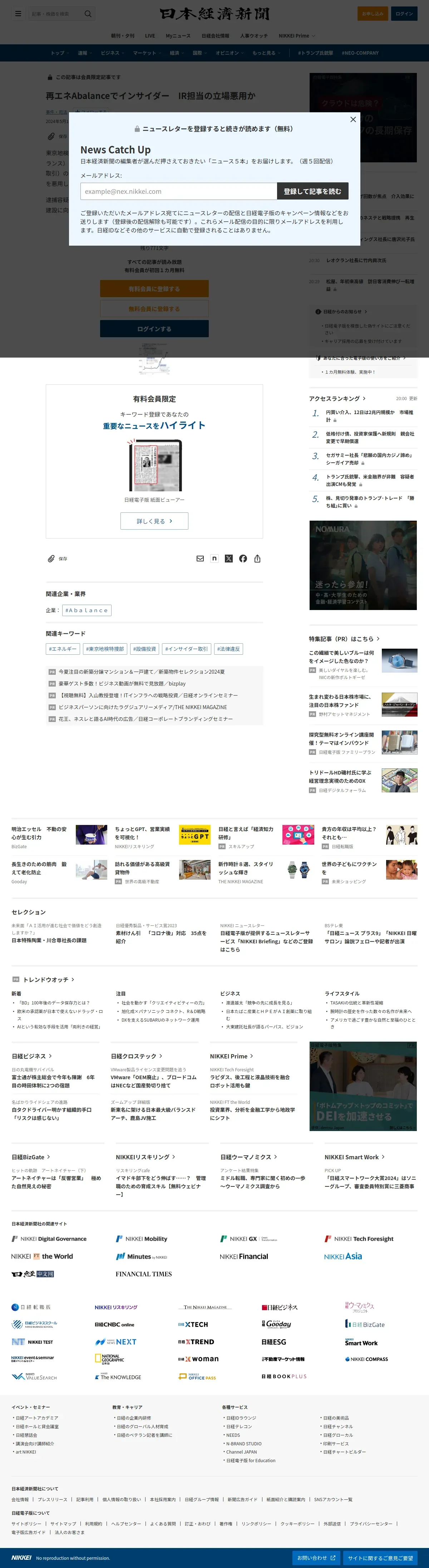
Task: Open the #Abalance company tag
Action: [x=87, y=610]
